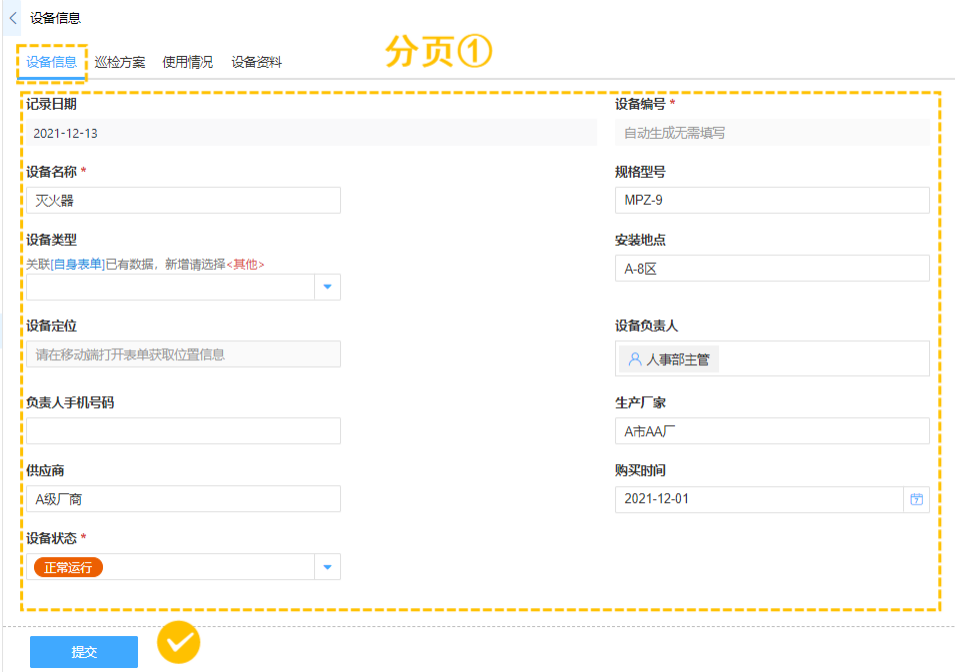
Task: Click the 设备名称 field containing 灭火器
Action: (x=183, y=200)
